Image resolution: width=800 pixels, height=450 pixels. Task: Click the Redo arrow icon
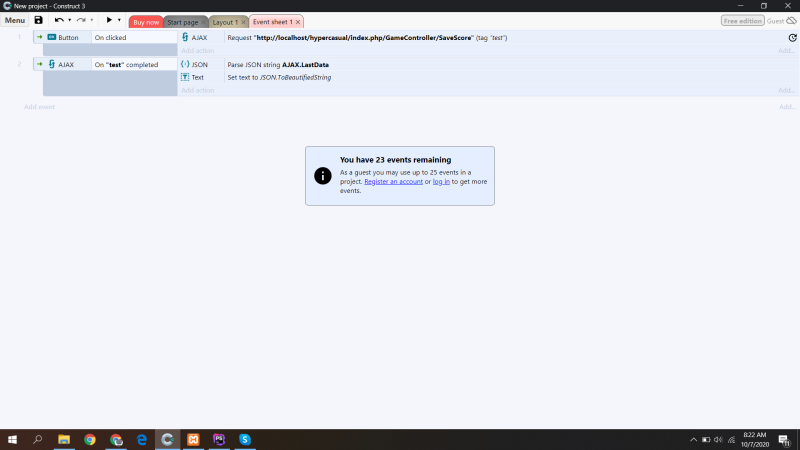click(x=81, y=20)
